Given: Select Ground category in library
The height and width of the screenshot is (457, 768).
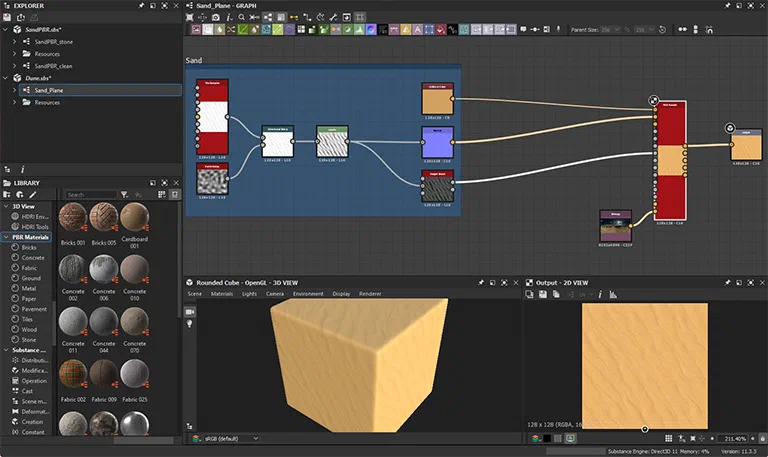Looking at the screenshot, I should 31,278.
